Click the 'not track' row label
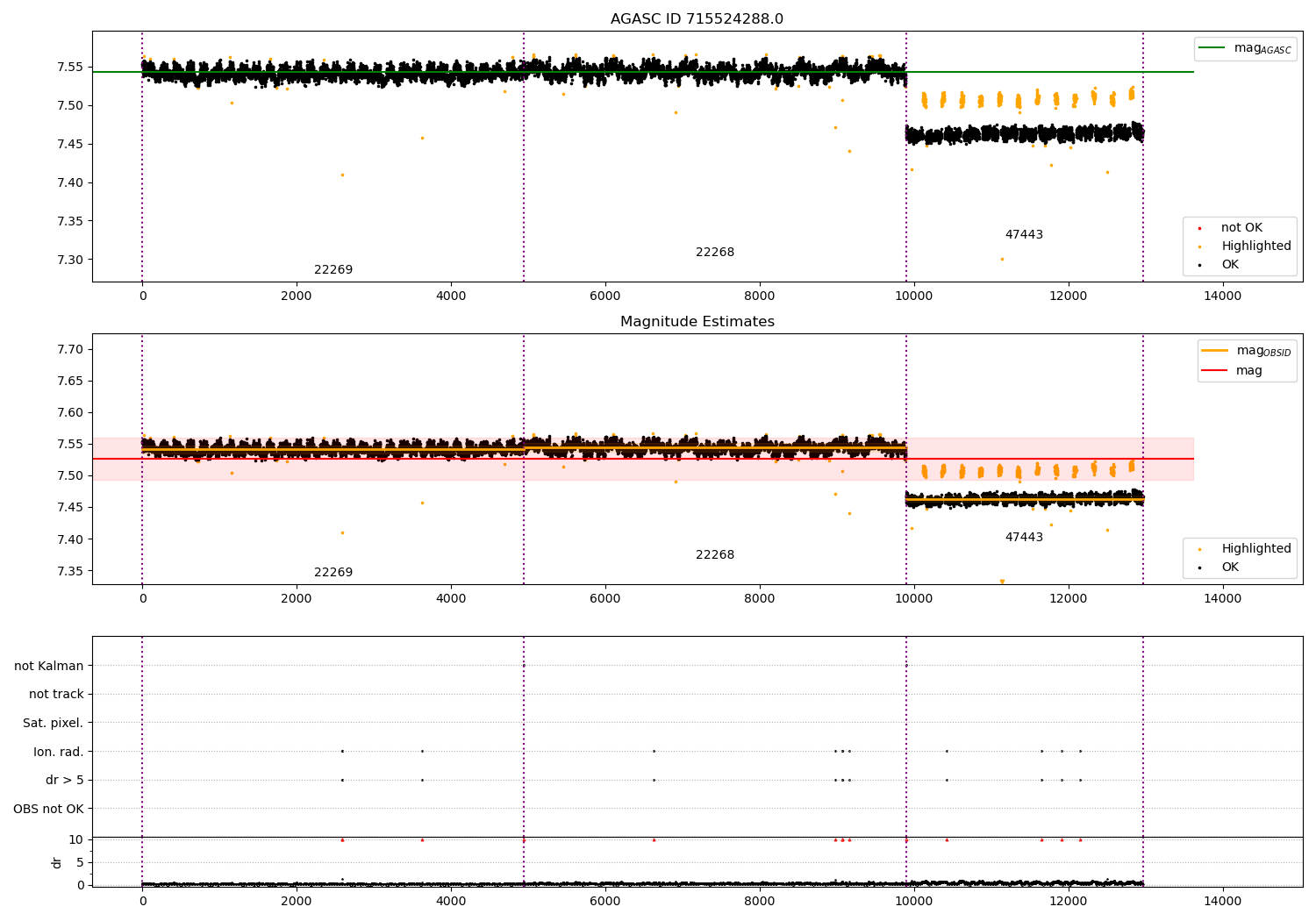 point(56,694)
